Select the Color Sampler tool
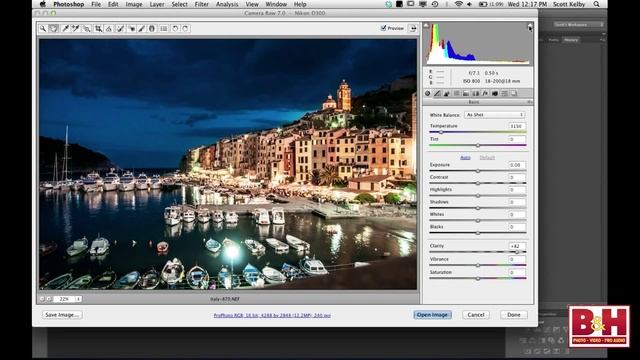The width and height of the screenshot is (640, 360). (76, 29)
